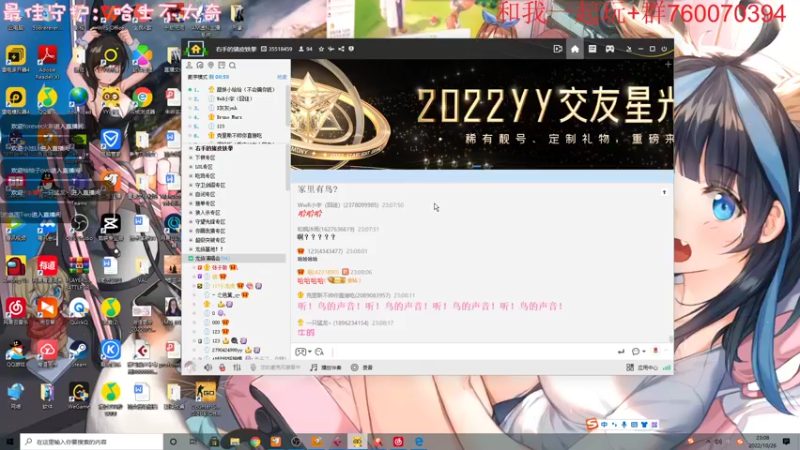Open the Steam desktop shortcut

point(79,353)
